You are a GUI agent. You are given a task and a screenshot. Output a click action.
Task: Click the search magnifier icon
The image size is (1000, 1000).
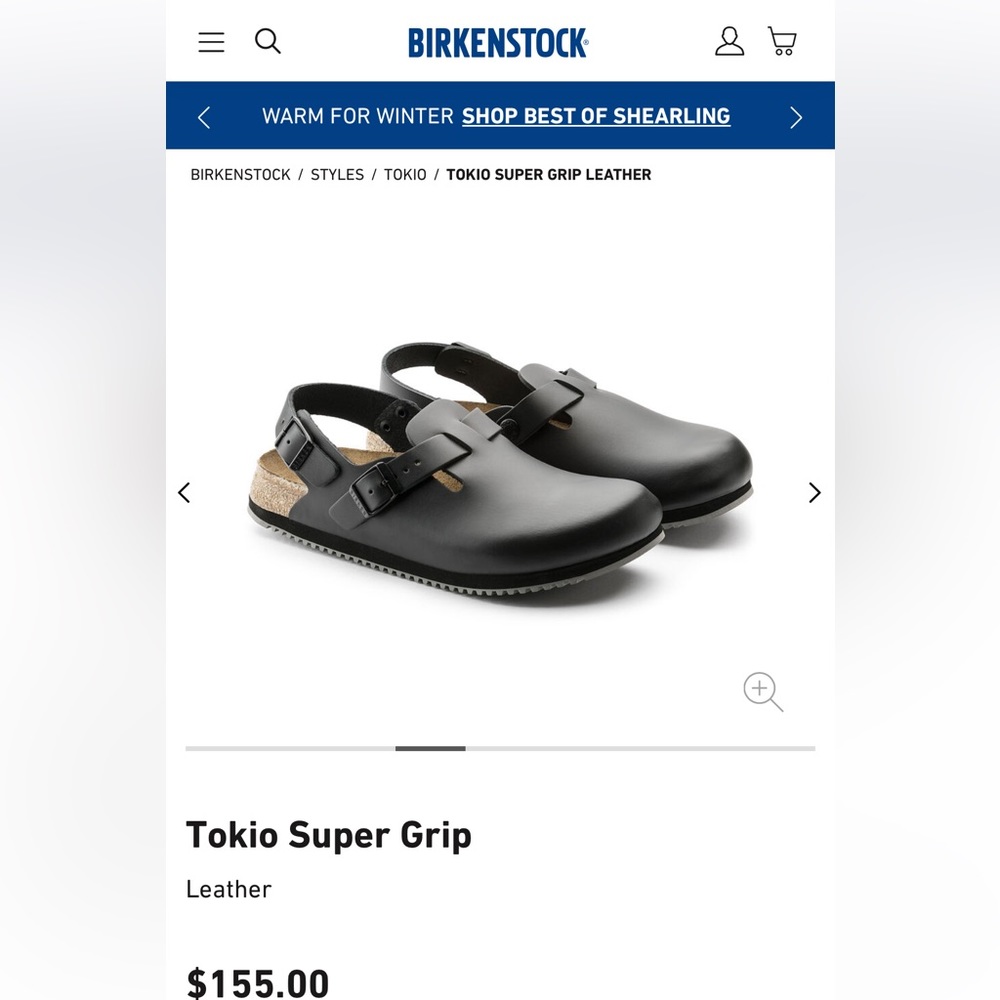[x=267, y=42]
